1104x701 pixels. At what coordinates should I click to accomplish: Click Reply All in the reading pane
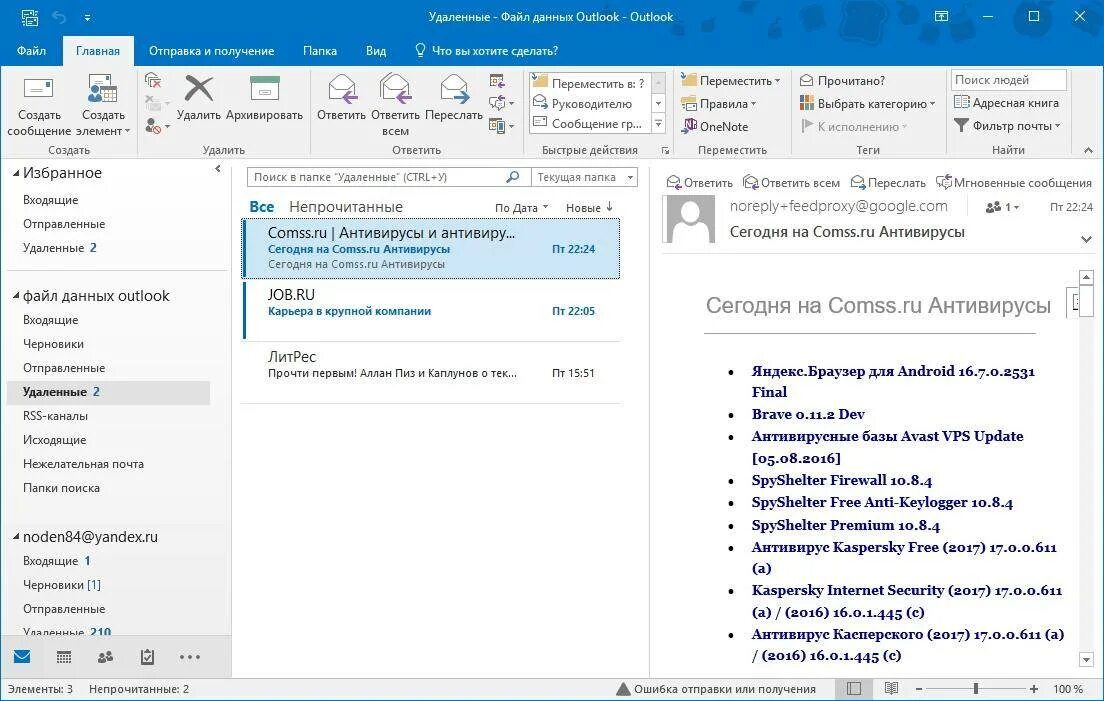[x=792, y=183]
